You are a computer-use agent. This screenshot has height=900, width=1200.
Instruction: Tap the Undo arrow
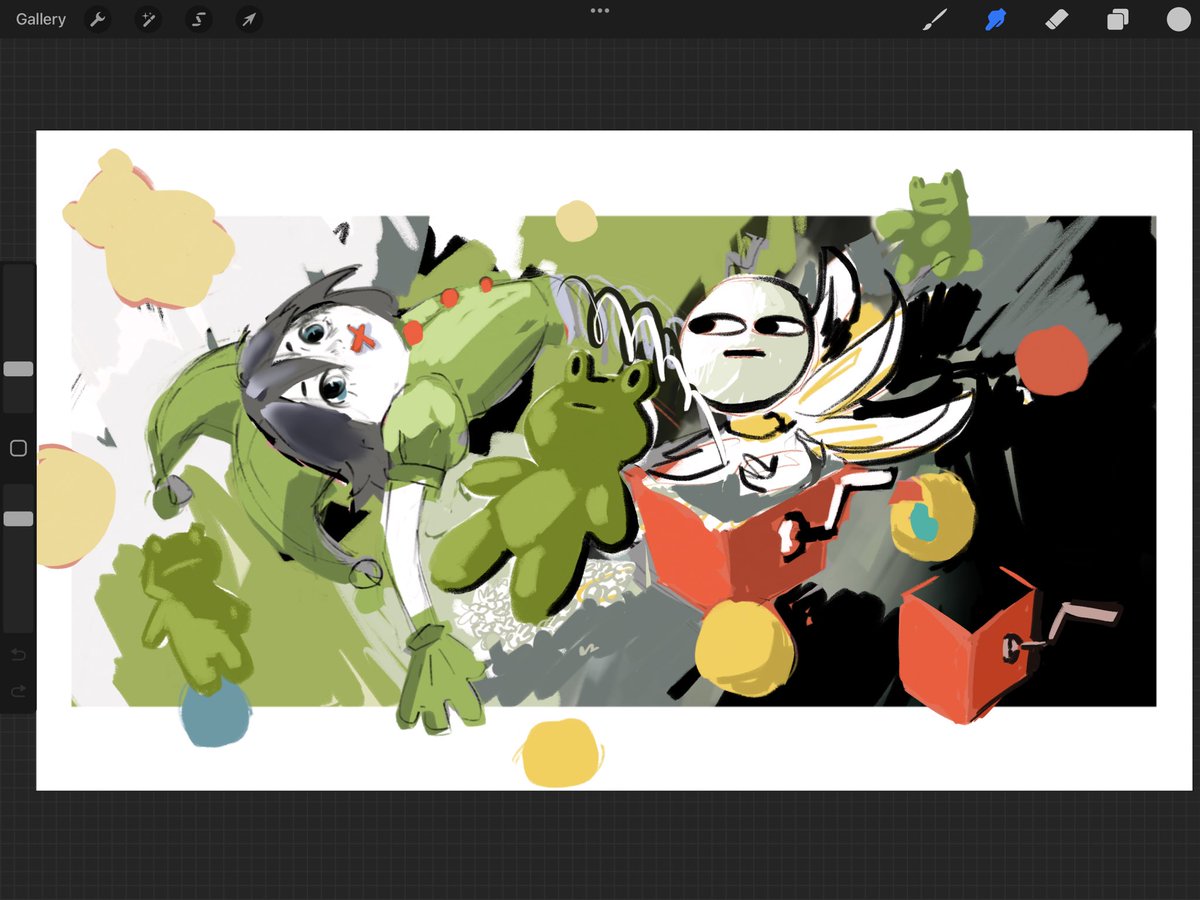18,655
